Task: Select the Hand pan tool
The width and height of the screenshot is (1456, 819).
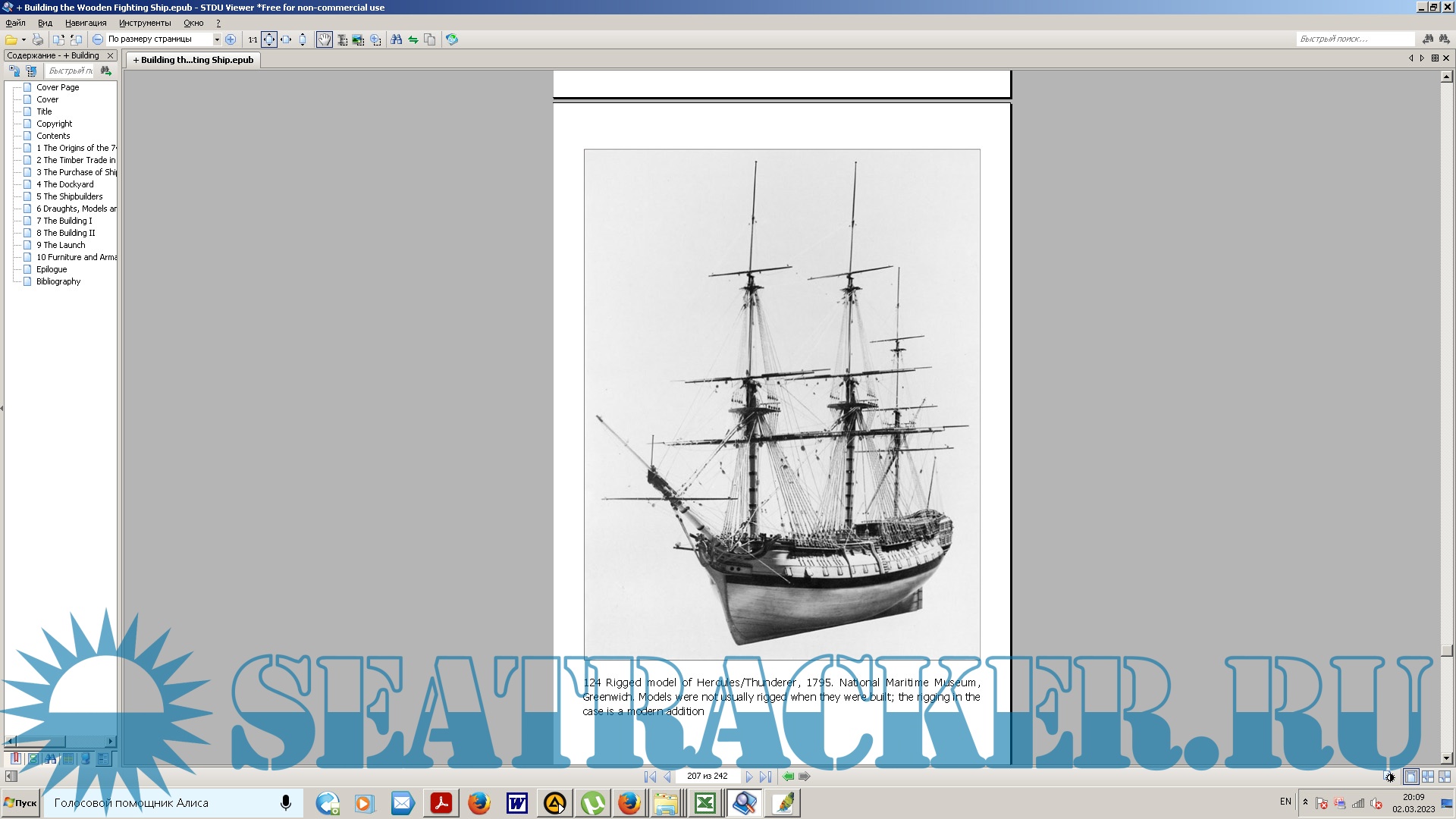Action: tap(325, 39)
